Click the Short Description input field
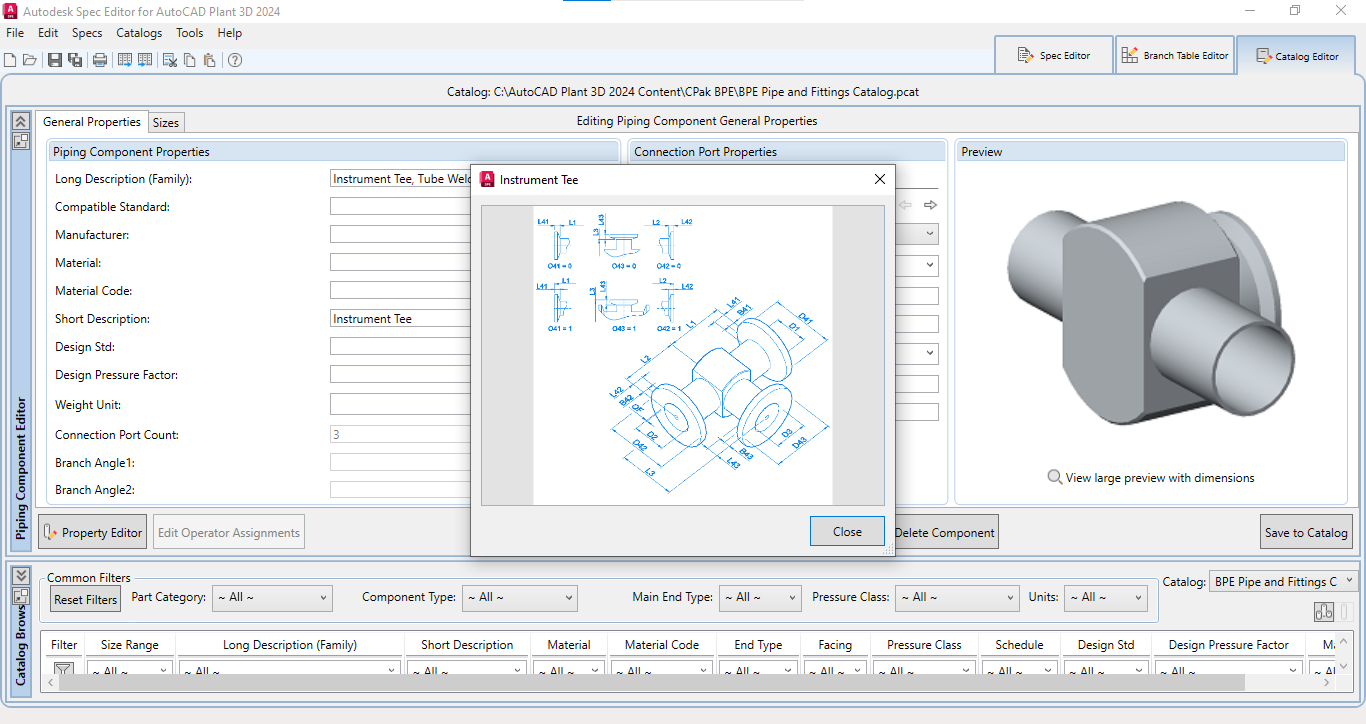Viewport: 1366px width, 724px height. click(401, 319)
